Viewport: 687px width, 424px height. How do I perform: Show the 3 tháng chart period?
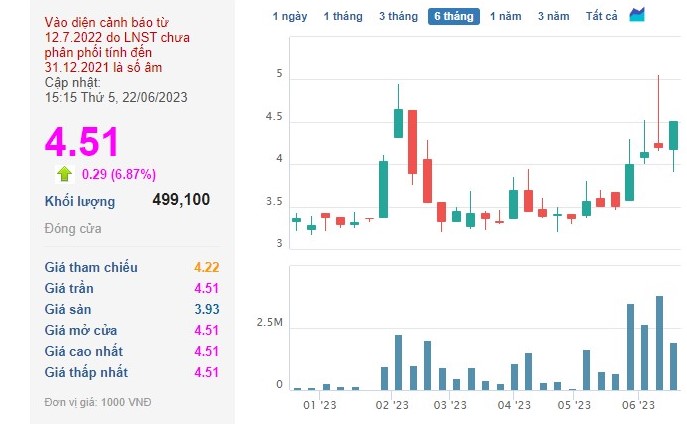[x=398, y=16]
